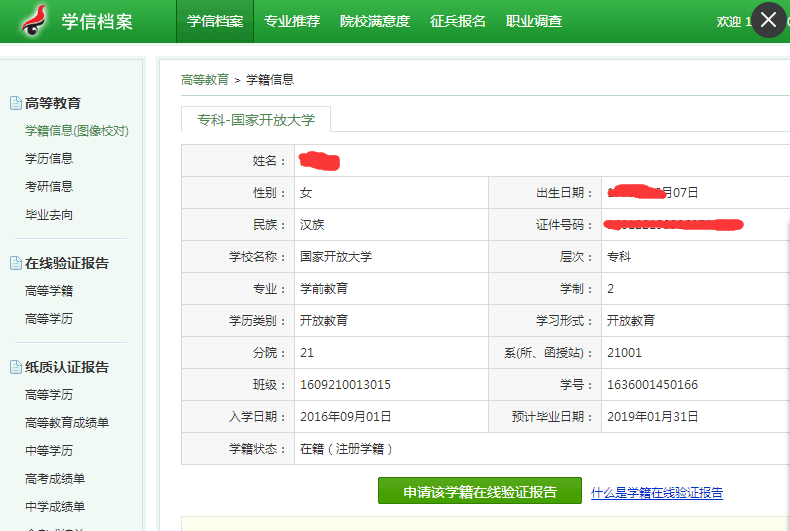
Task: Open 高等教育成绩单 in the sidebar
Action: click(x=67, y=423)
